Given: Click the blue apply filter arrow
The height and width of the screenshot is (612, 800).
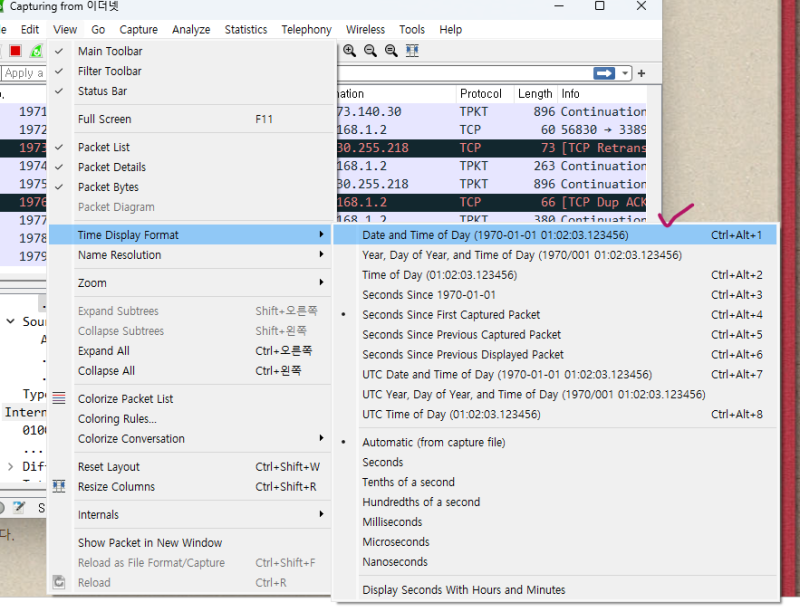Looking at the screenshot, I should tap(604, 73).
